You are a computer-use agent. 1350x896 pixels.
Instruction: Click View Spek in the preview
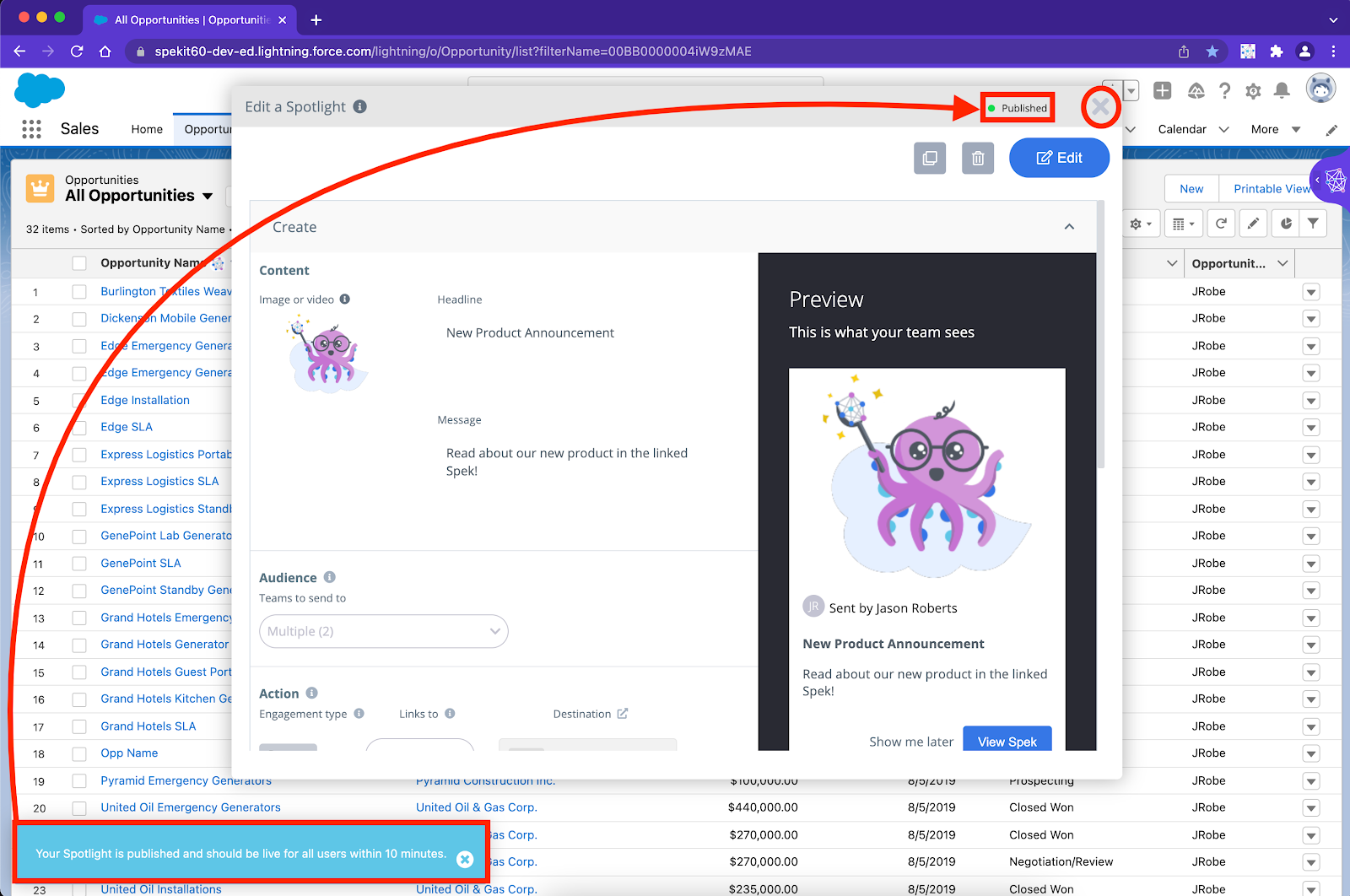[x=1007, y=740]
